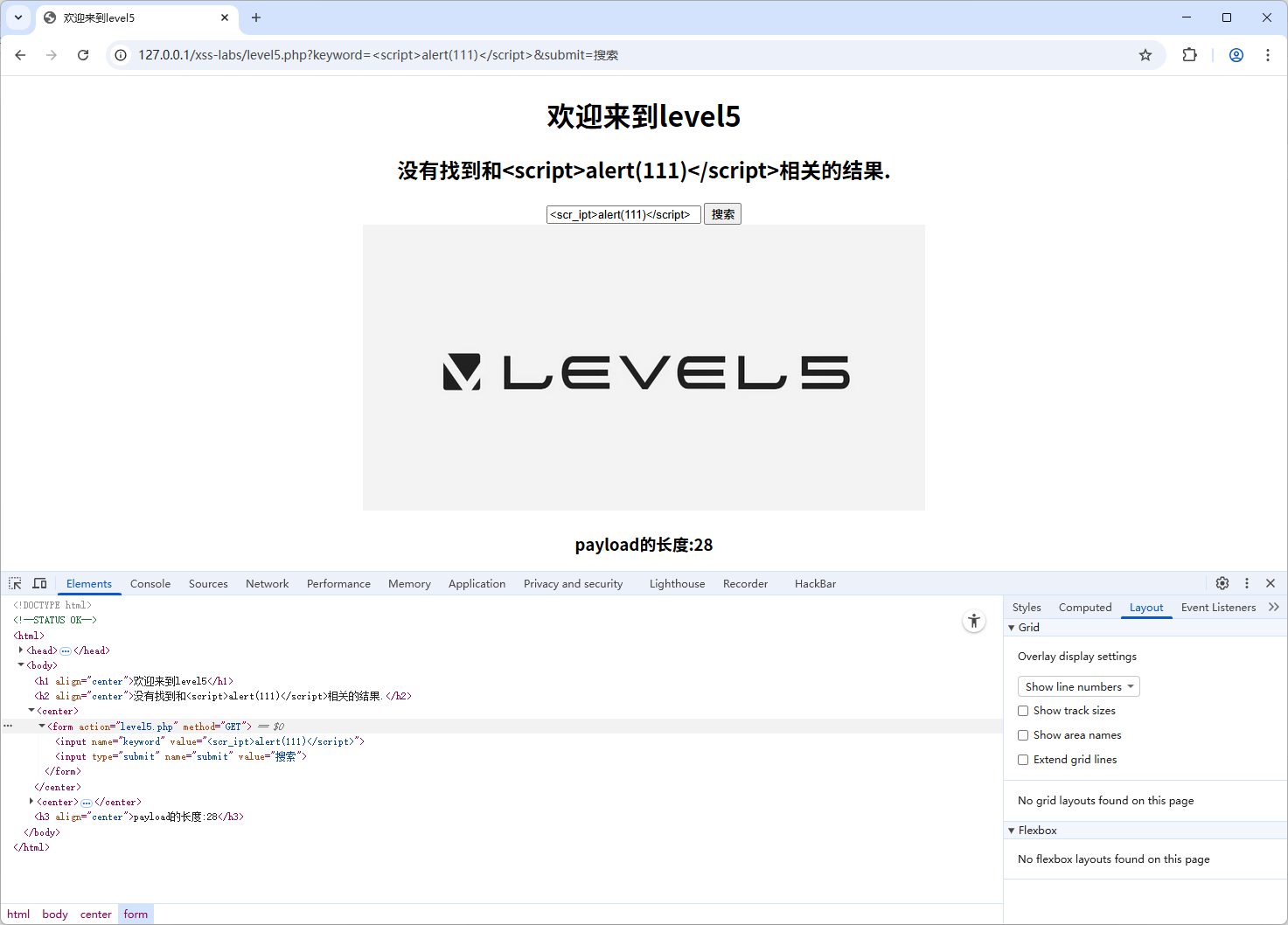Open a new tab with plus icon
Viewport: 1288px width, 925px height.
[x=256, y=17]
